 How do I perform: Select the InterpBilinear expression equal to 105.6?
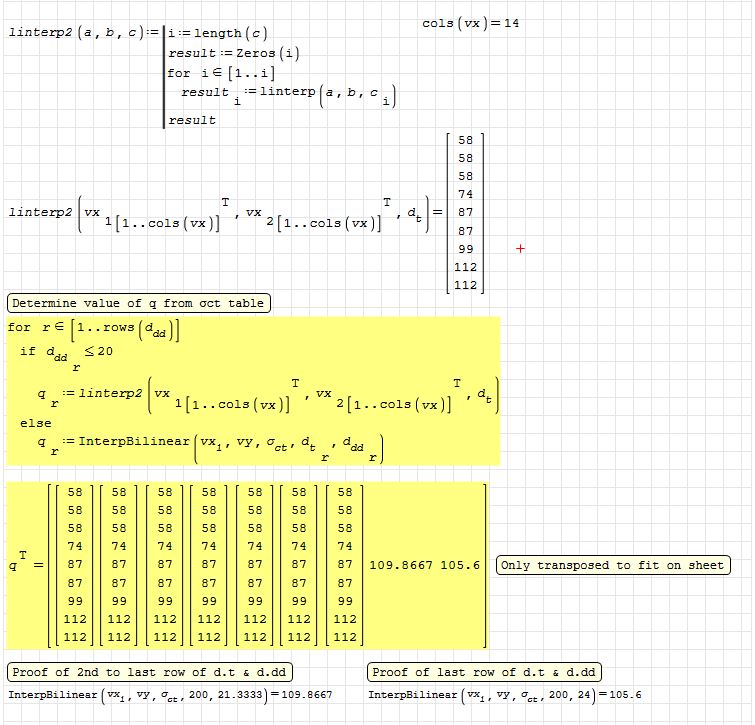[505, 695]
